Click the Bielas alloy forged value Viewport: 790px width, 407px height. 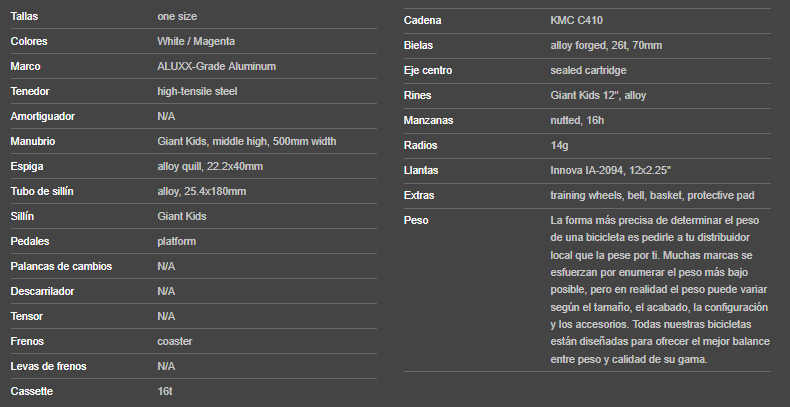pyautogui.click(x=606, y=46)
